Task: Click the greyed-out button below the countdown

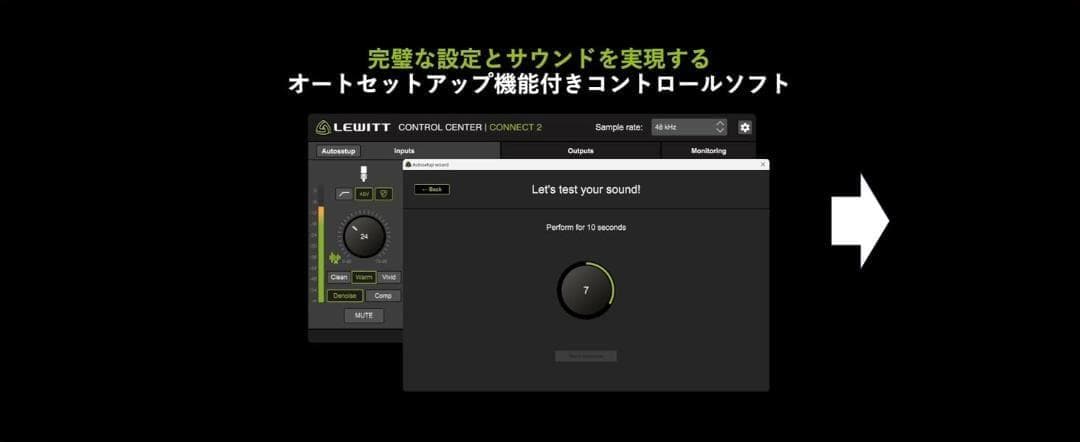Action: (586, 356)
